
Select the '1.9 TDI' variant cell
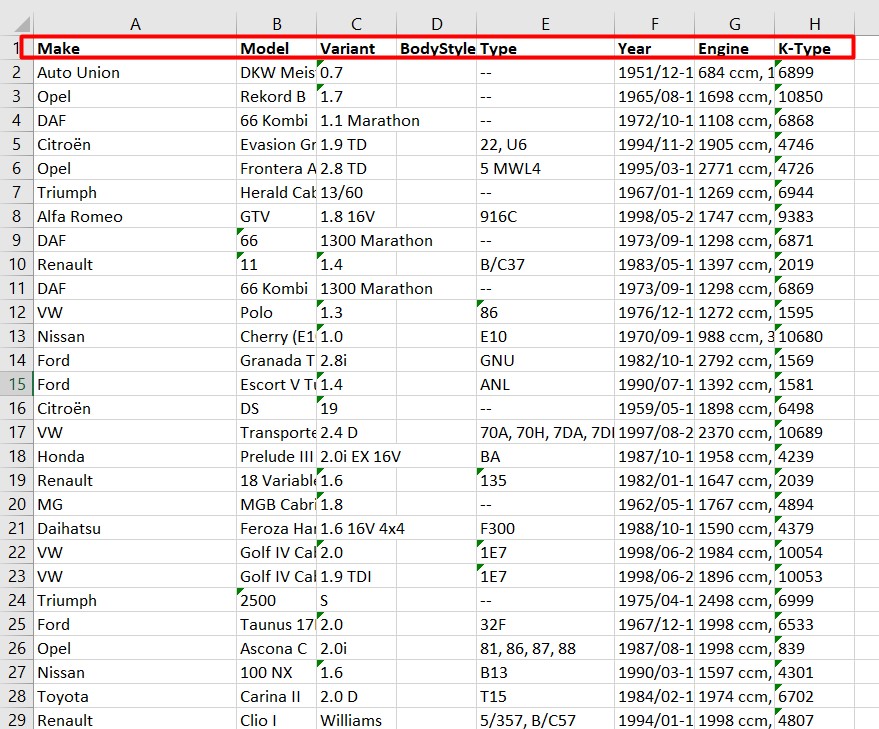tap(357, 576)
